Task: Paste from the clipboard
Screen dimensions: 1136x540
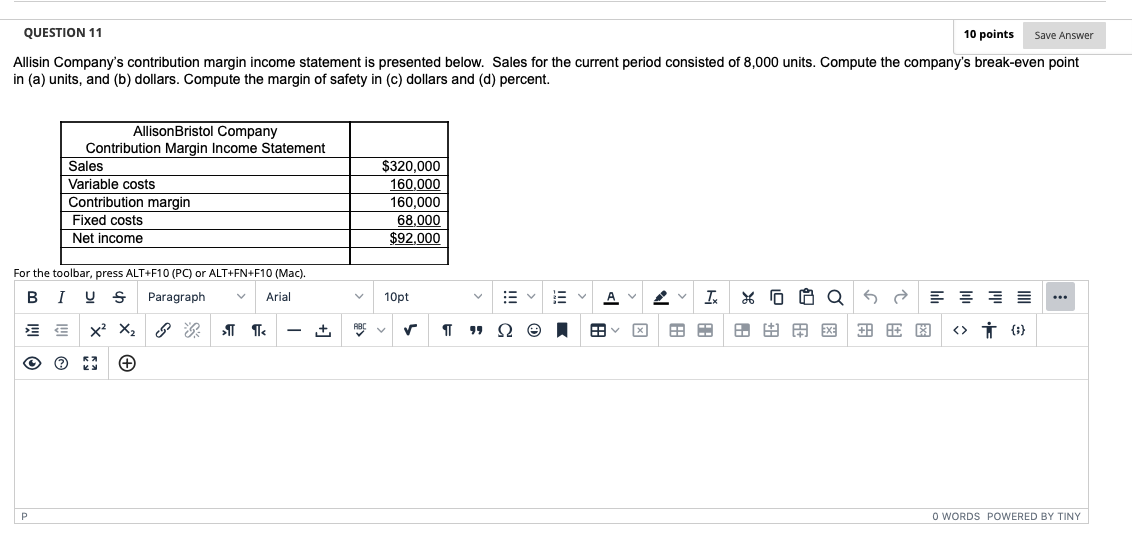Action: pos(806,297)
